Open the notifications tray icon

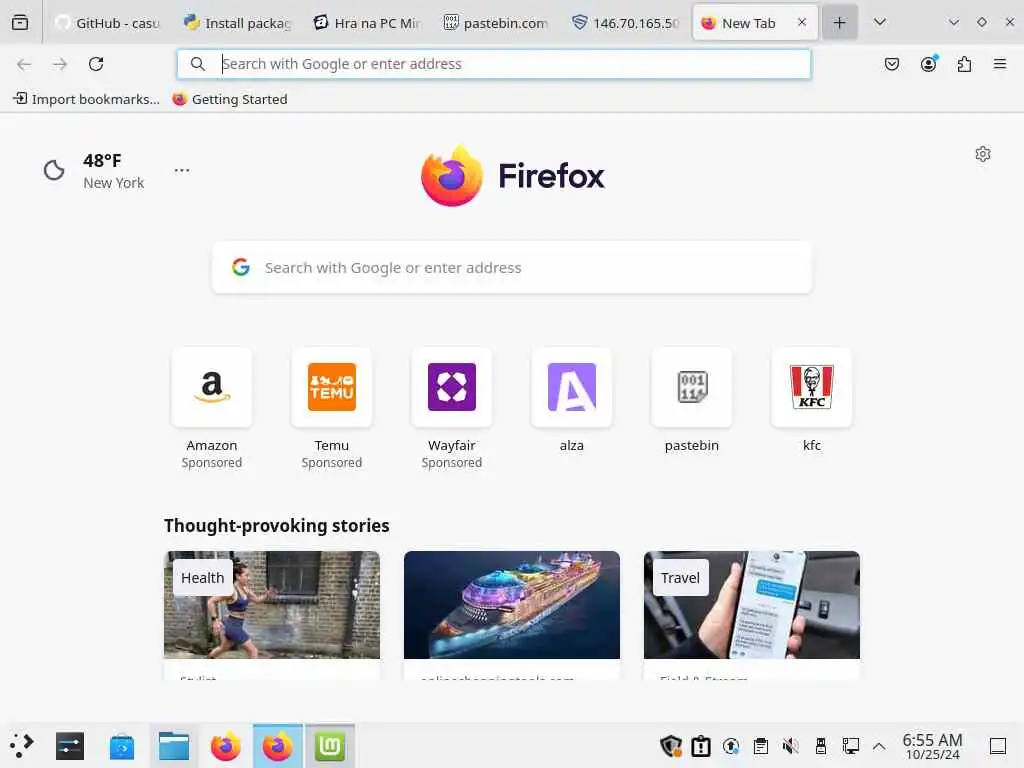click(701, 746)
